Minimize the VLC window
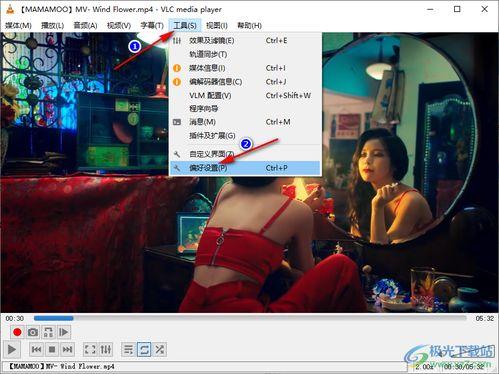The width and height of the screenshot is (499, 374). click(x=430, y=9)
